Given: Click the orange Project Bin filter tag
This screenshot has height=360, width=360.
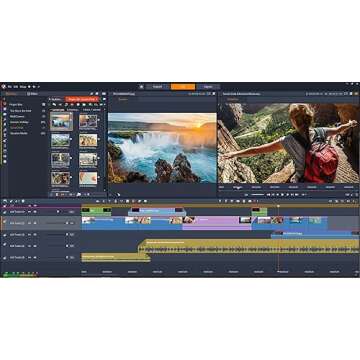Looking at the screenshot, I should (x=82, y=99).
